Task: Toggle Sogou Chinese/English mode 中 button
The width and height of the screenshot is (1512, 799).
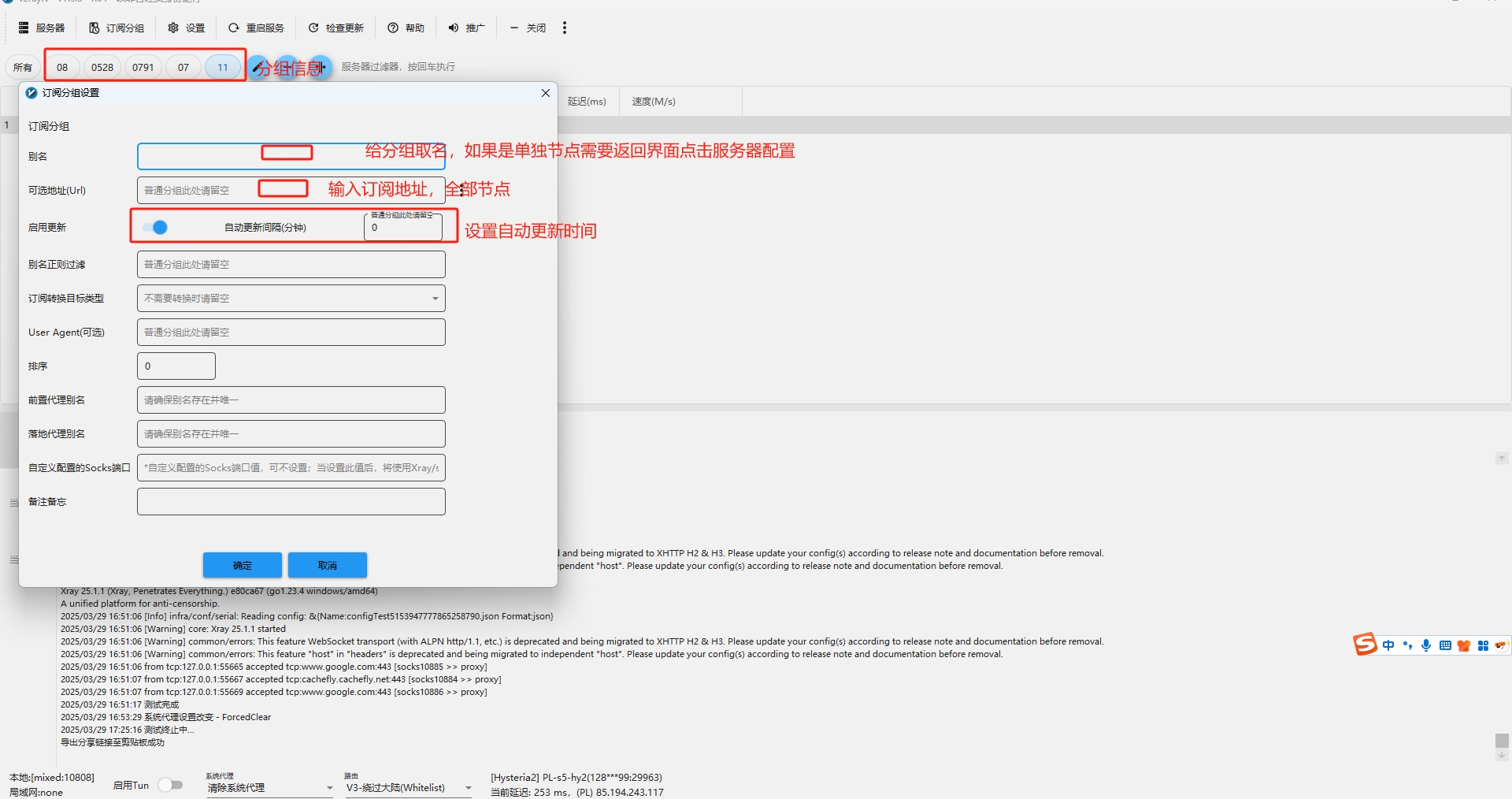Action: pyautogui.click(x=1388, y=645)
